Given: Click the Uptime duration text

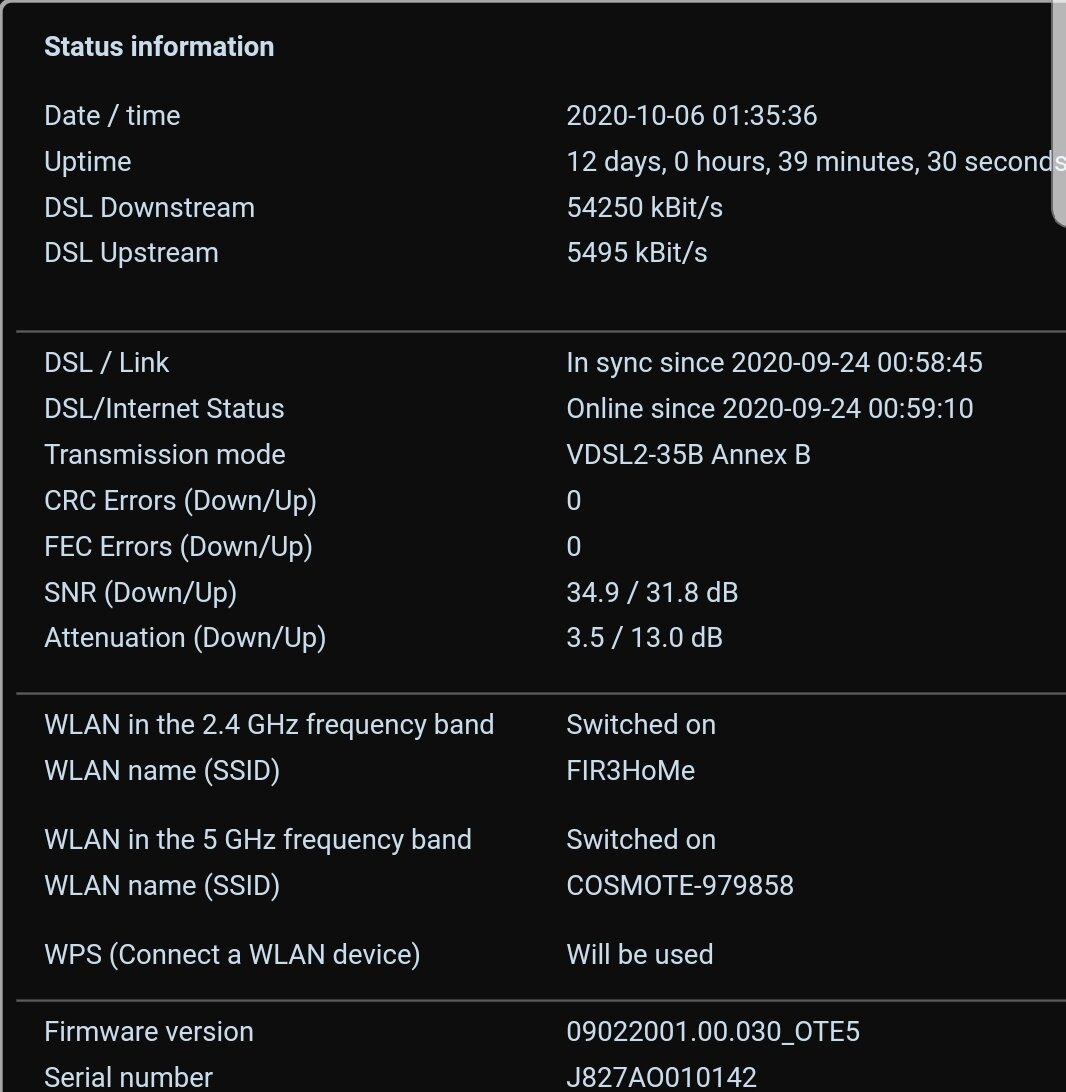Looking at the screenshot, I should (x=815, y=162).
